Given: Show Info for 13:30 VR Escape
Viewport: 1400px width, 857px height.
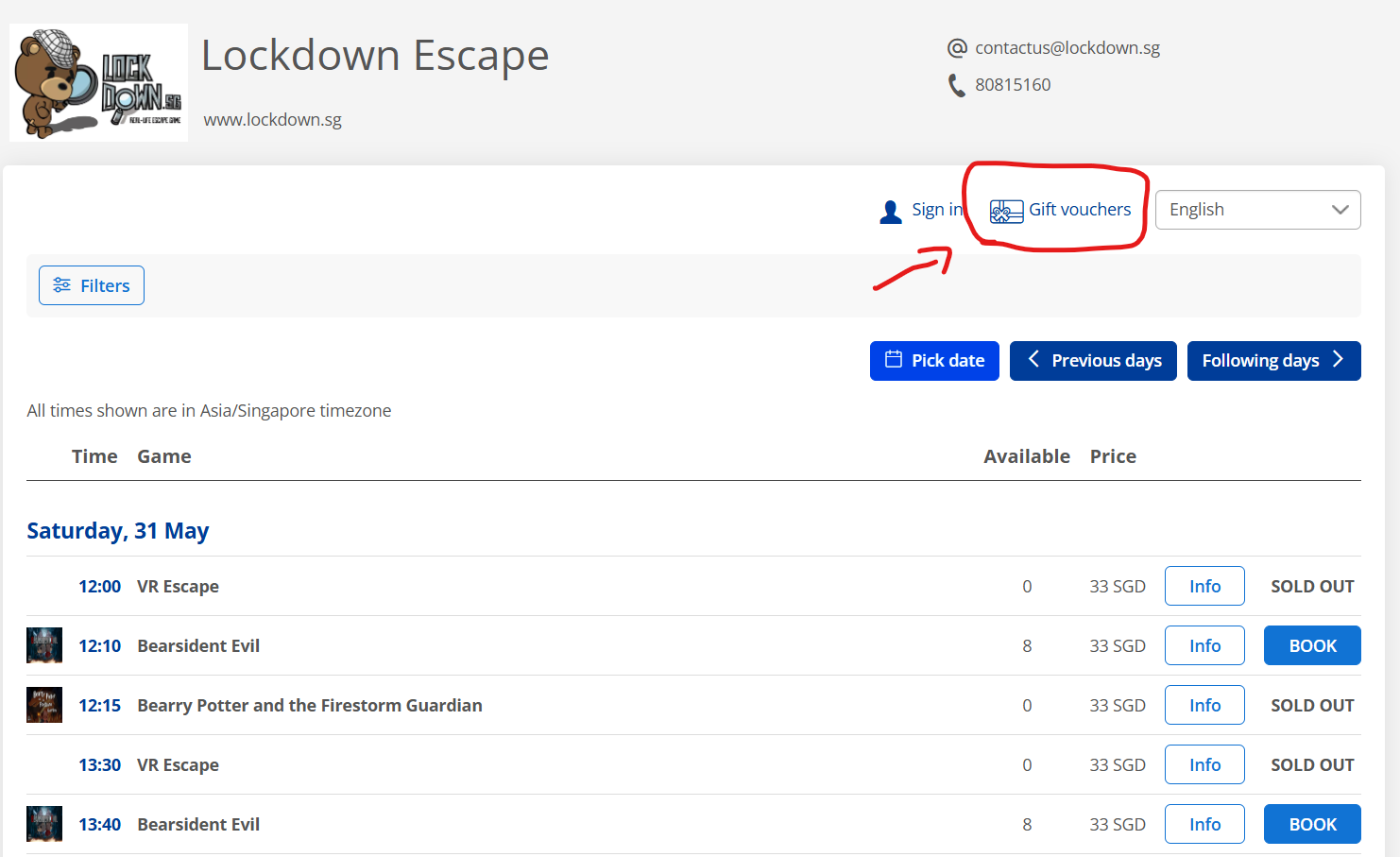Looking at the screenshot, I should click(1204, 764).
